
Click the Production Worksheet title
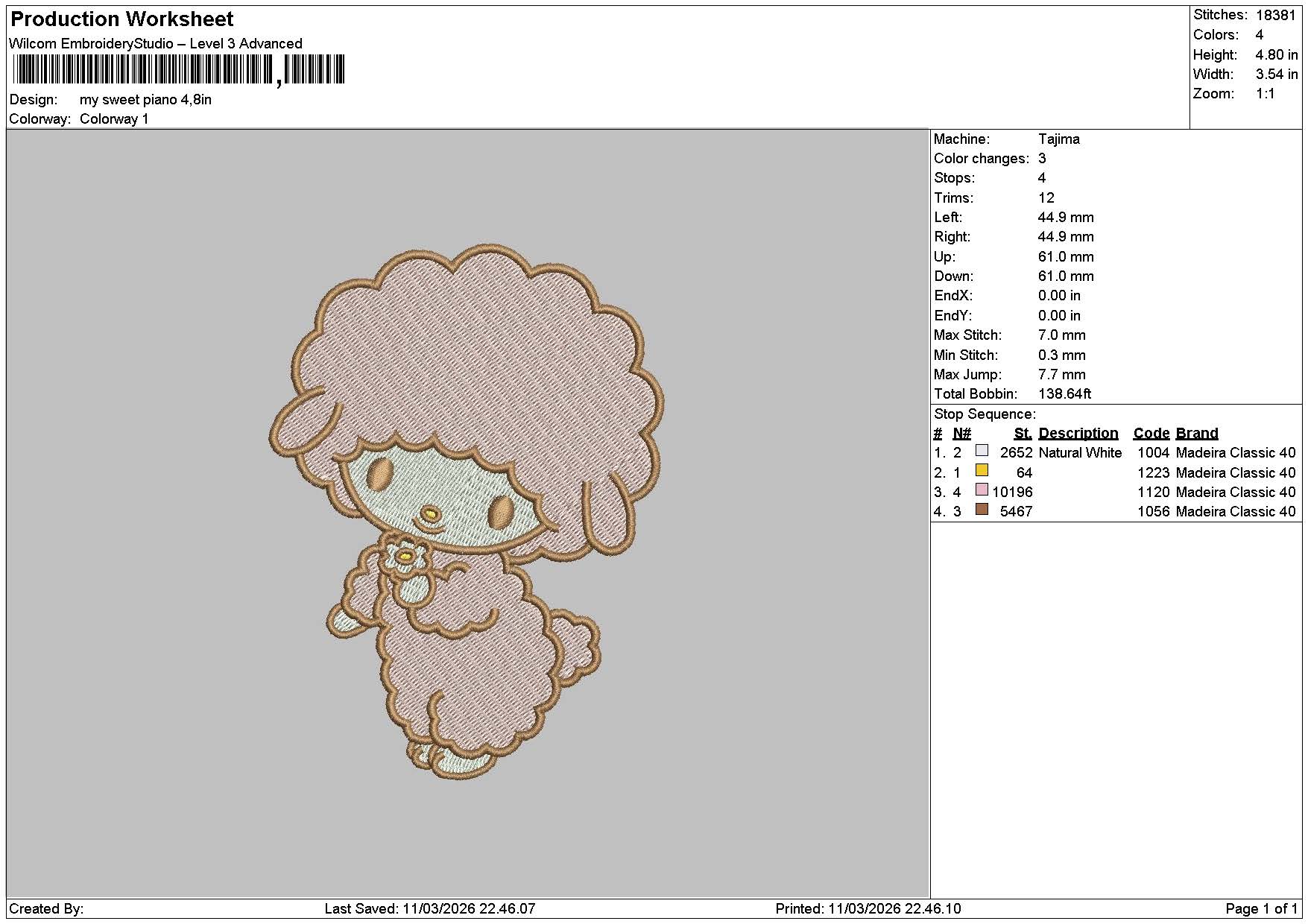[x=122, y=19]
